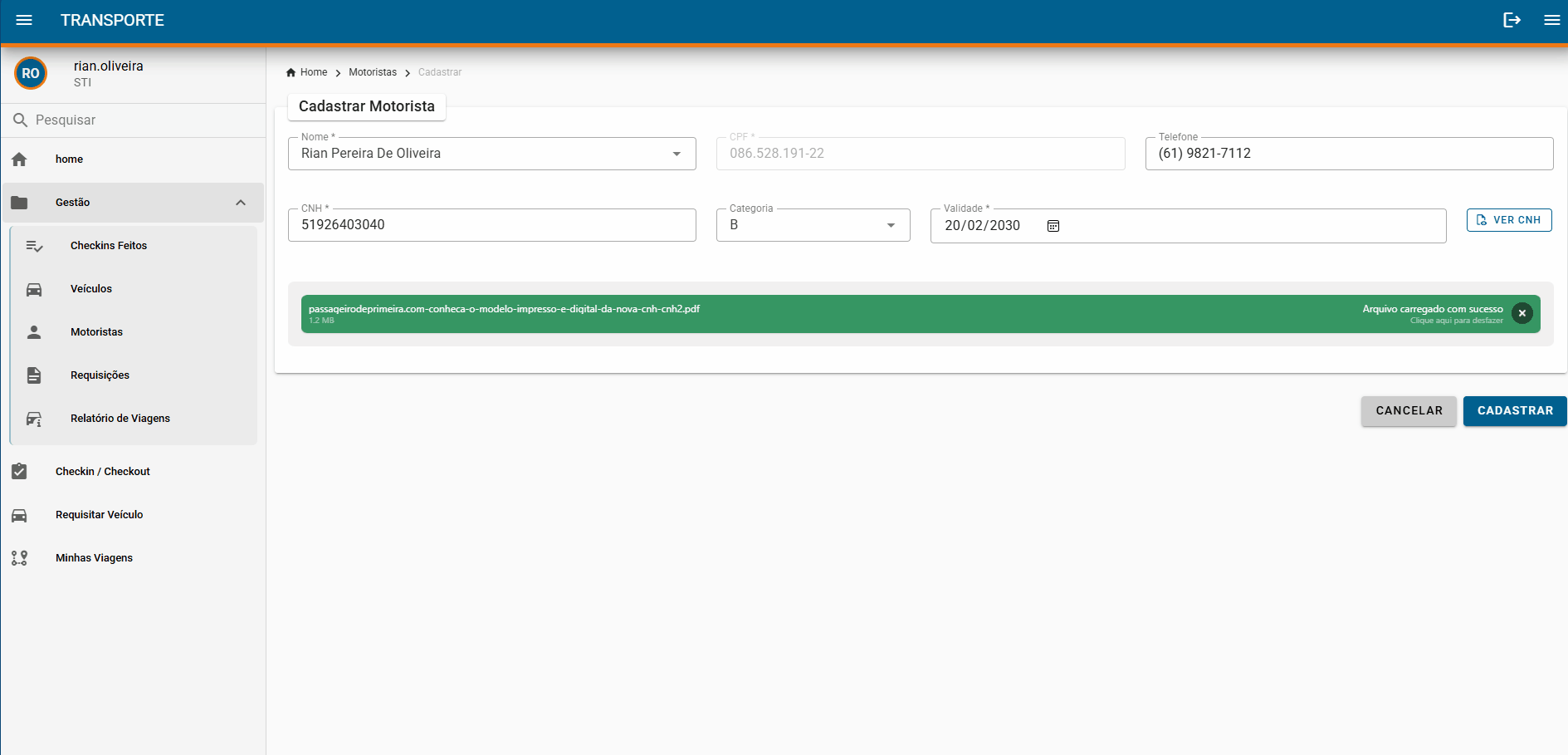Click the RO user avatar
This screenshot has height=755, width=1568.
click(31, 73)
